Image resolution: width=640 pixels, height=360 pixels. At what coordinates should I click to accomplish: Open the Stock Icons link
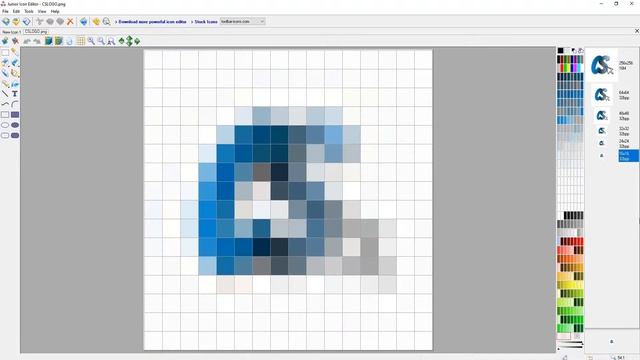[206, 22]
